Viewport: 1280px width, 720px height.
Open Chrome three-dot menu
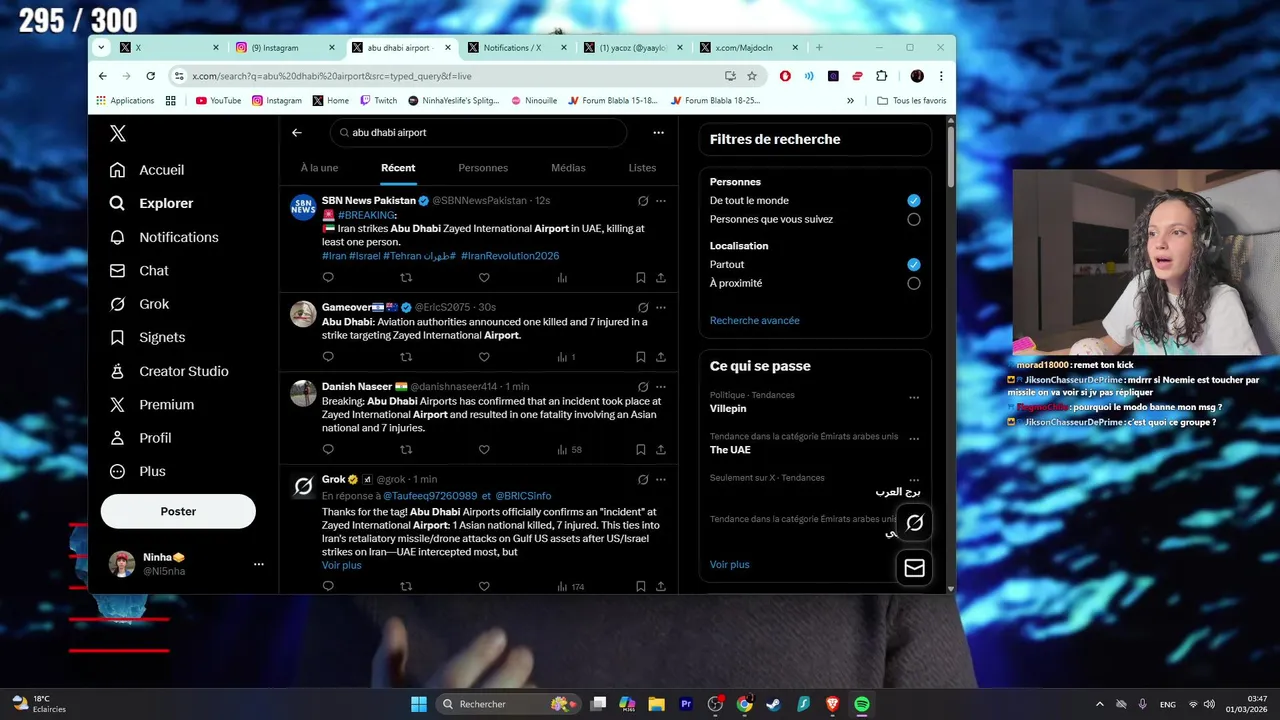tap(941, 76)
